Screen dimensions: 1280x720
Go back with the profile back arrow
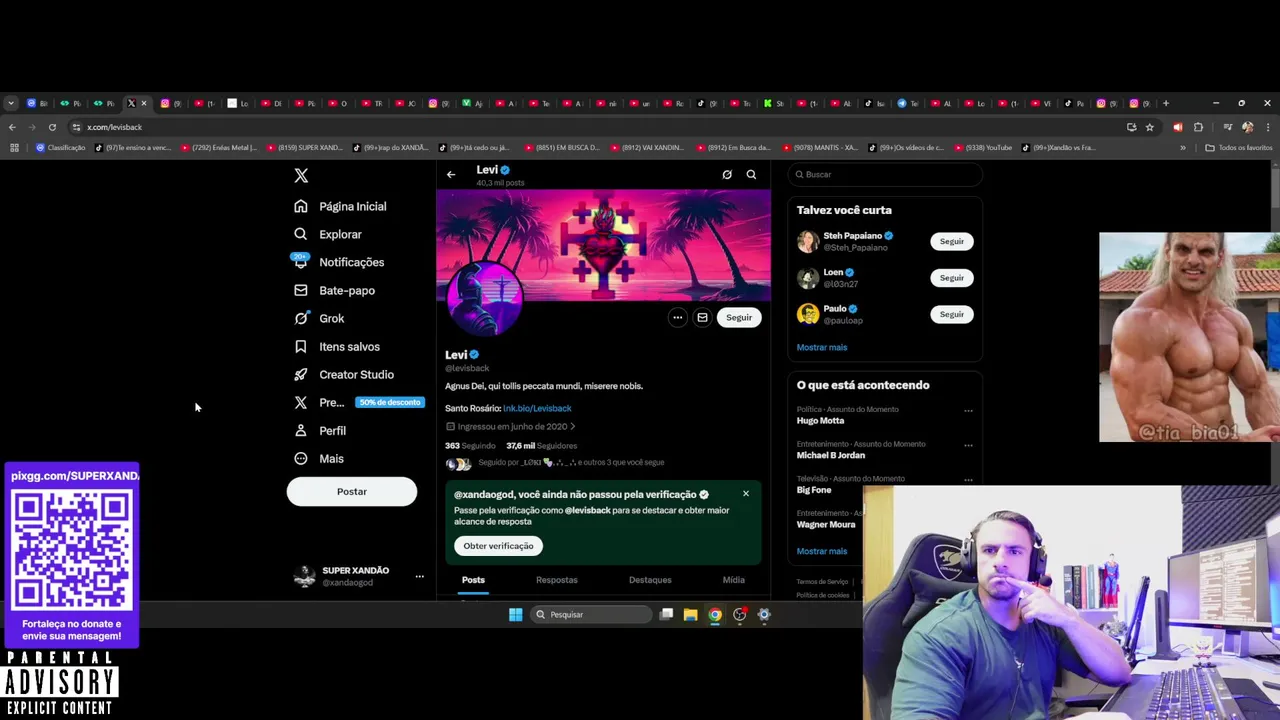point(451,175)
